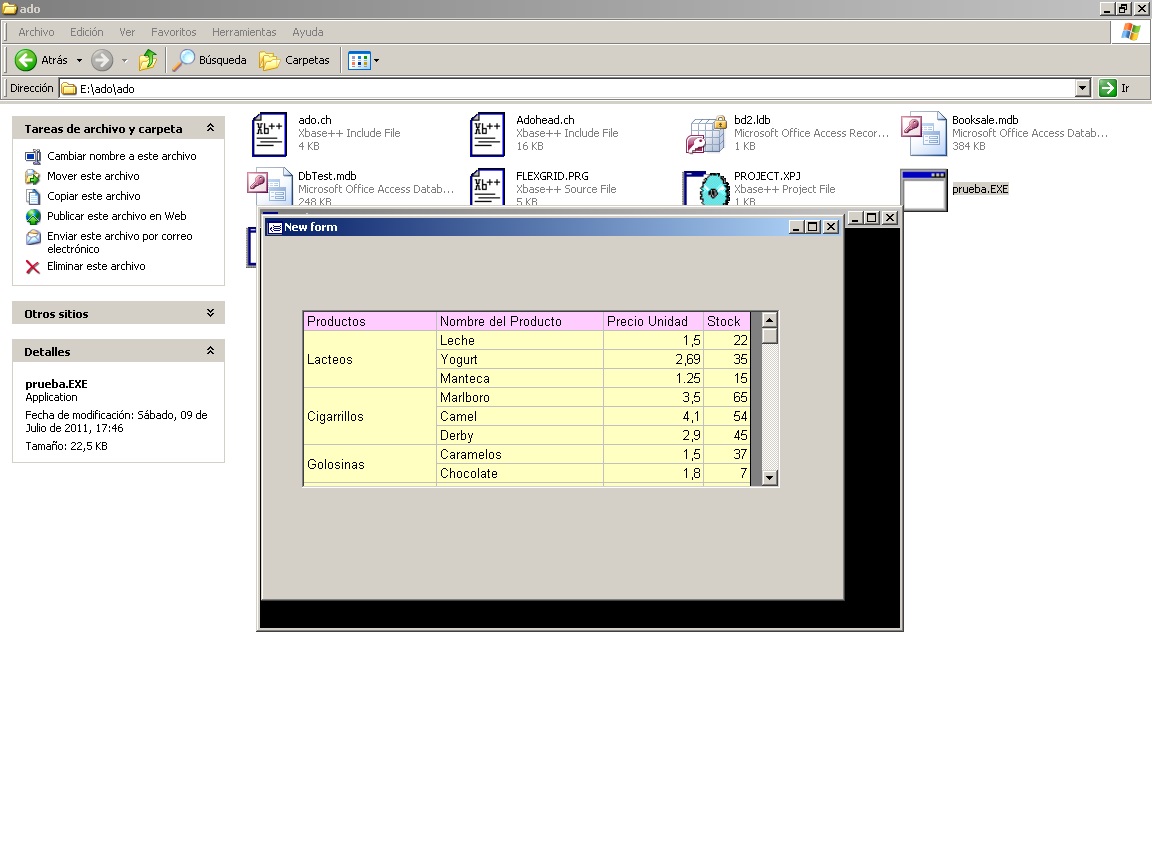This screenshot has height=864, width=1152.
Task: Expand the address bar dropdown arrow
Action: (x=1082, y=88)
